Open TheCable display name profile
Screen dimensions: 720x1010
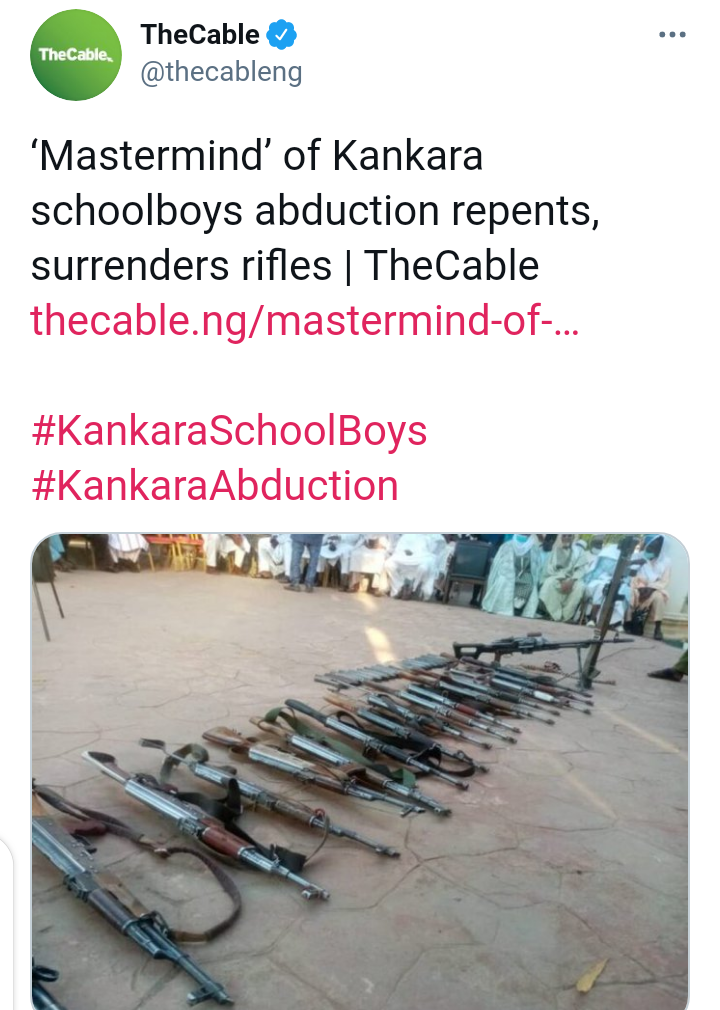pos(200,35)
